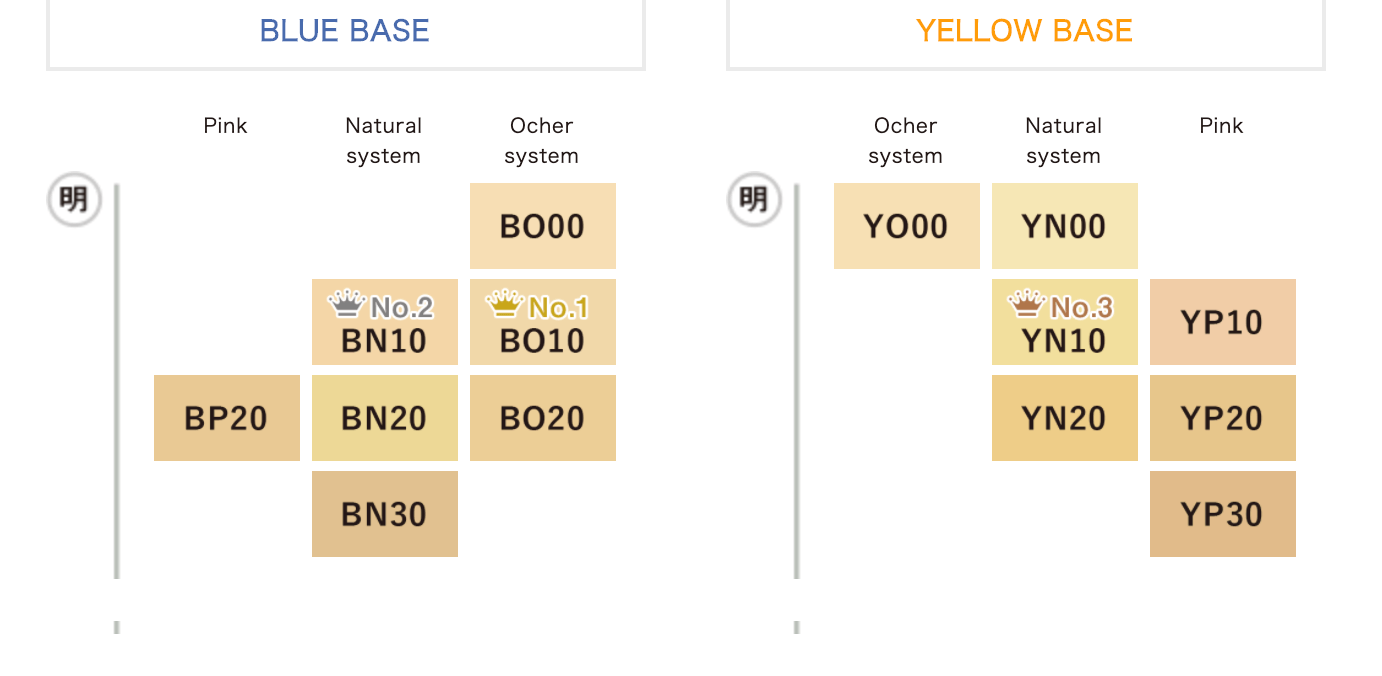Choose the YN10 No.3 ranked shade

point(1064,322)
